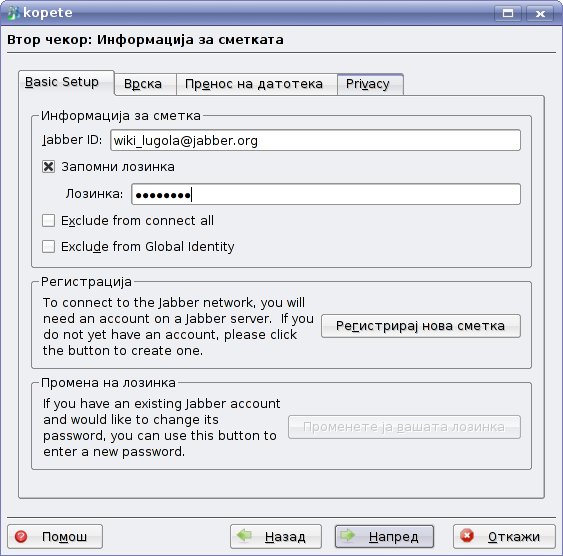Enable Exclude from connect all

(x=48, y=220)
